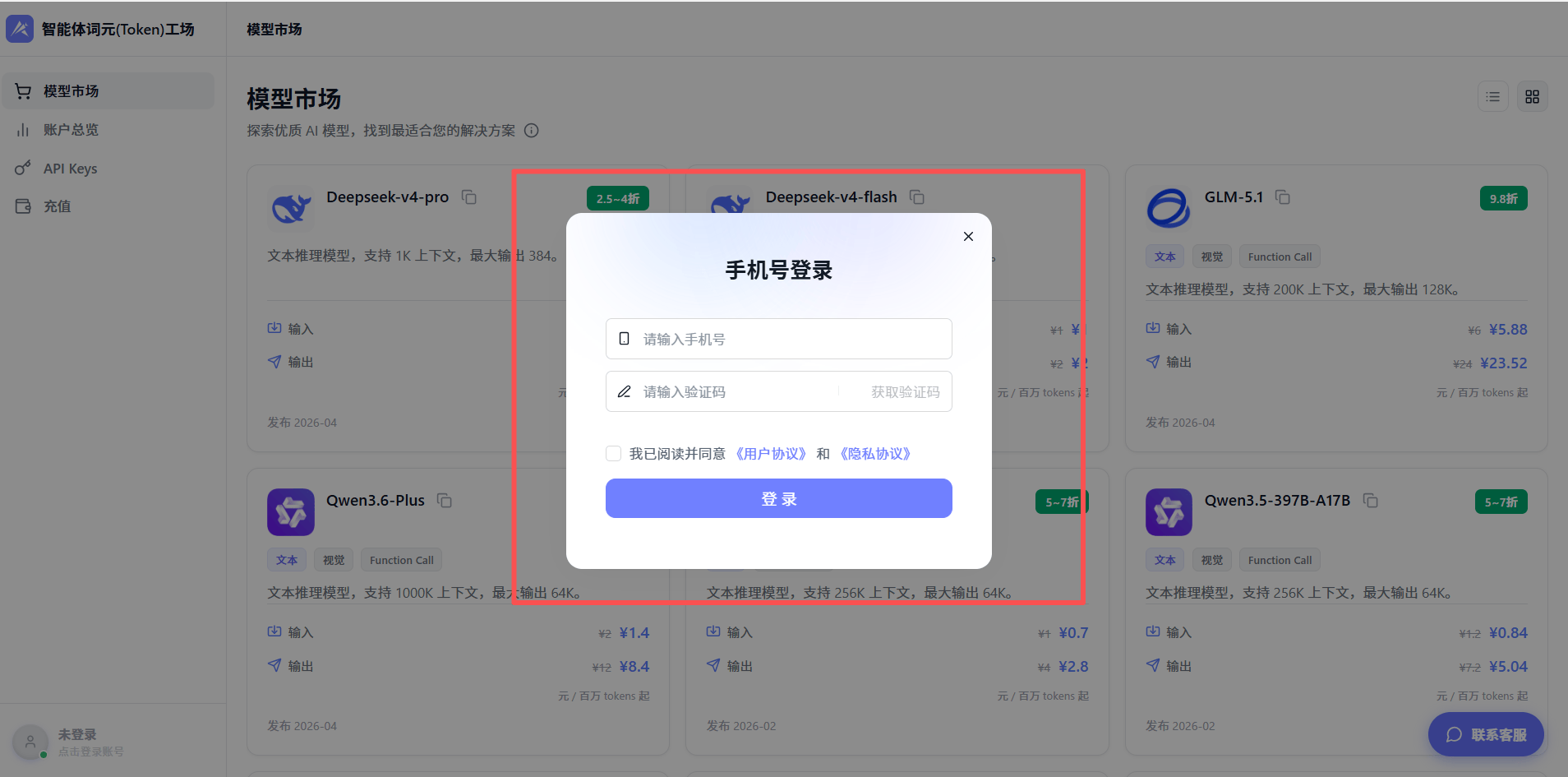Click the Qwen3.6-Plus logo
This screenshot has width=1568, height=777.
point(291,512)
